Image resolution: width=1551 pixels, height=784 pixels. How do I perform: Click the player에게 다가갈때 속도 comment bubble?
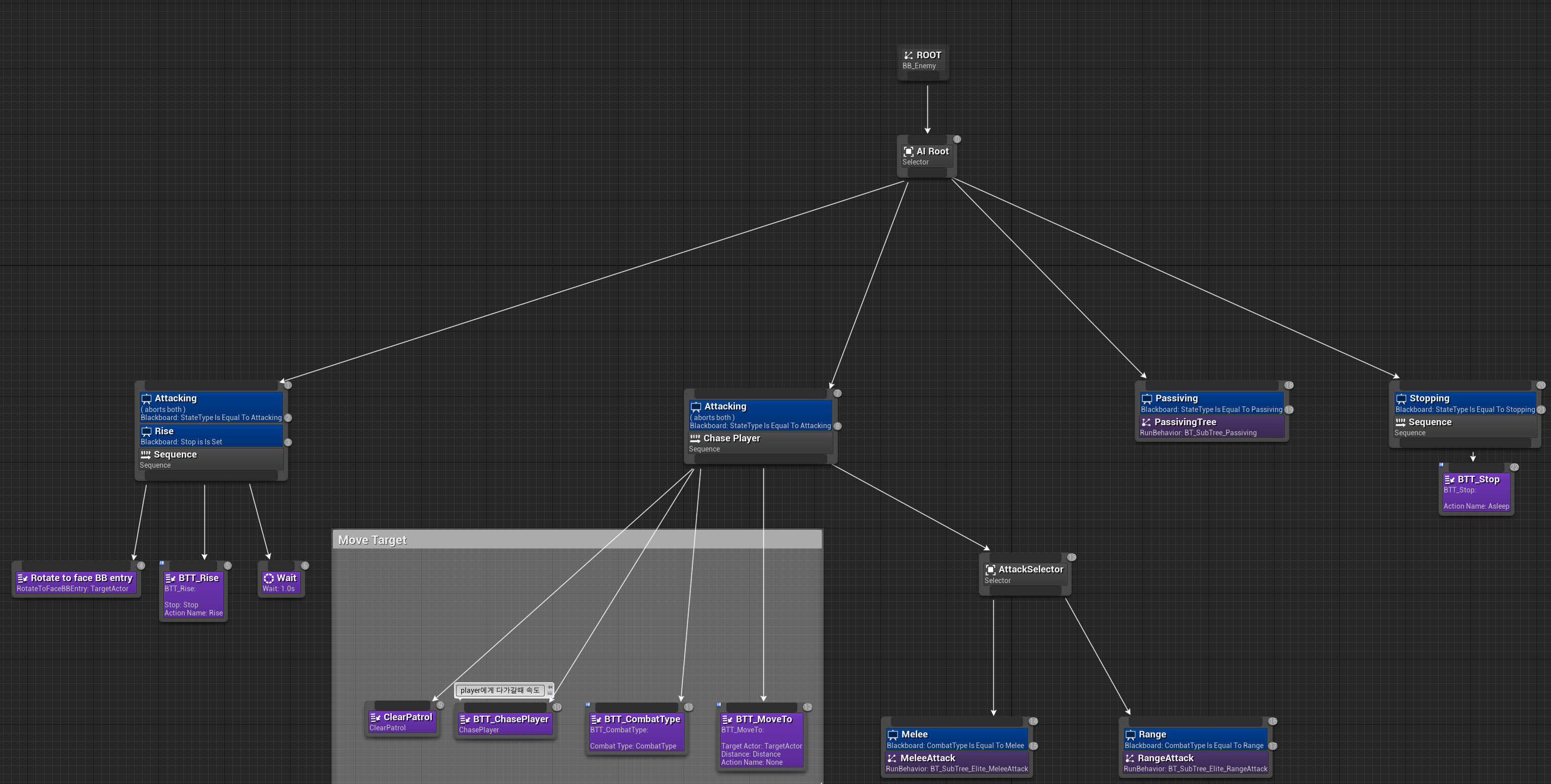pyautogui.click(x=500, y=690)
